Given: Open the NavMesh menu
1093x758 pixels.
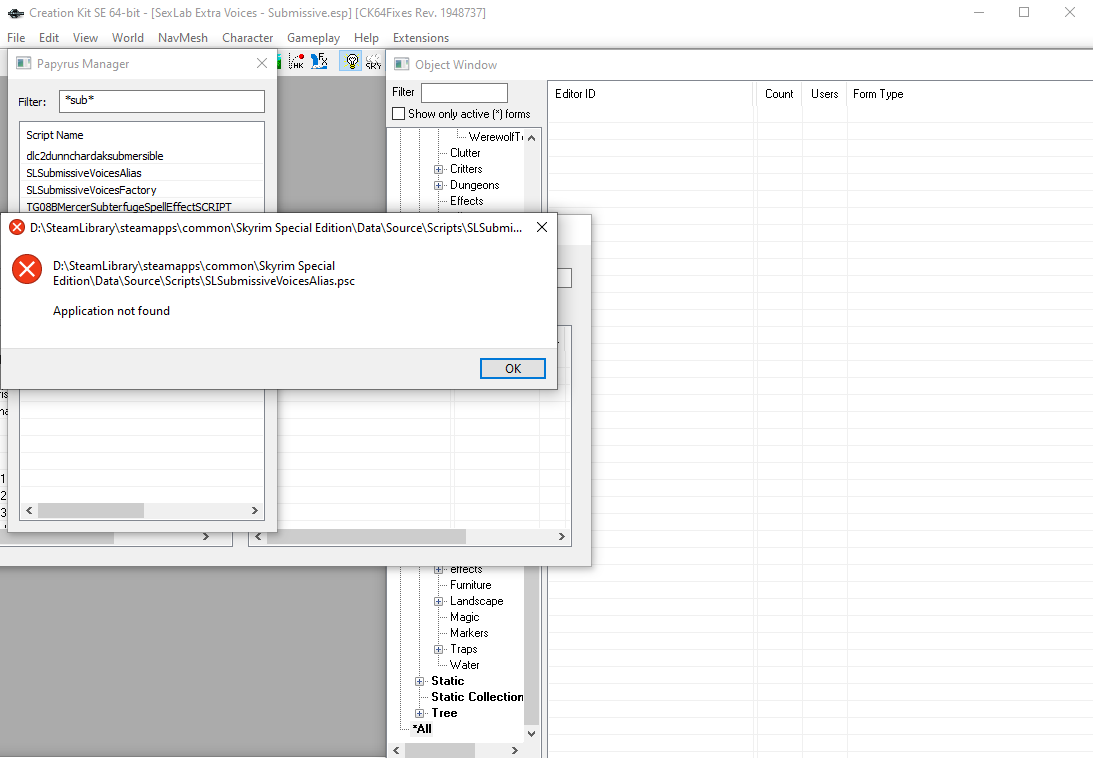Looking at the screenshot, I should (x=183, y=38).
